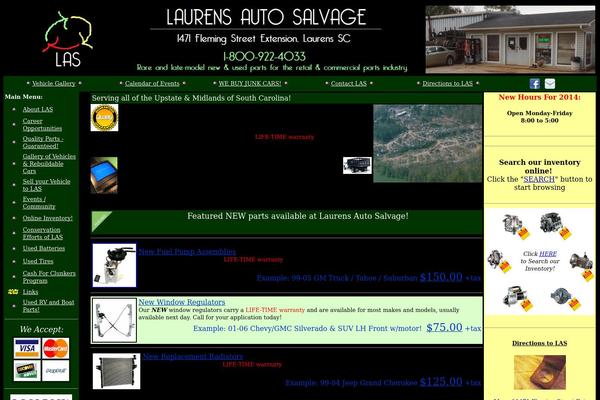The width and height of the screenshot is (600, 400).
Task: Click the 1-800-922-4033 phone number
Action: tap(264, 57)
